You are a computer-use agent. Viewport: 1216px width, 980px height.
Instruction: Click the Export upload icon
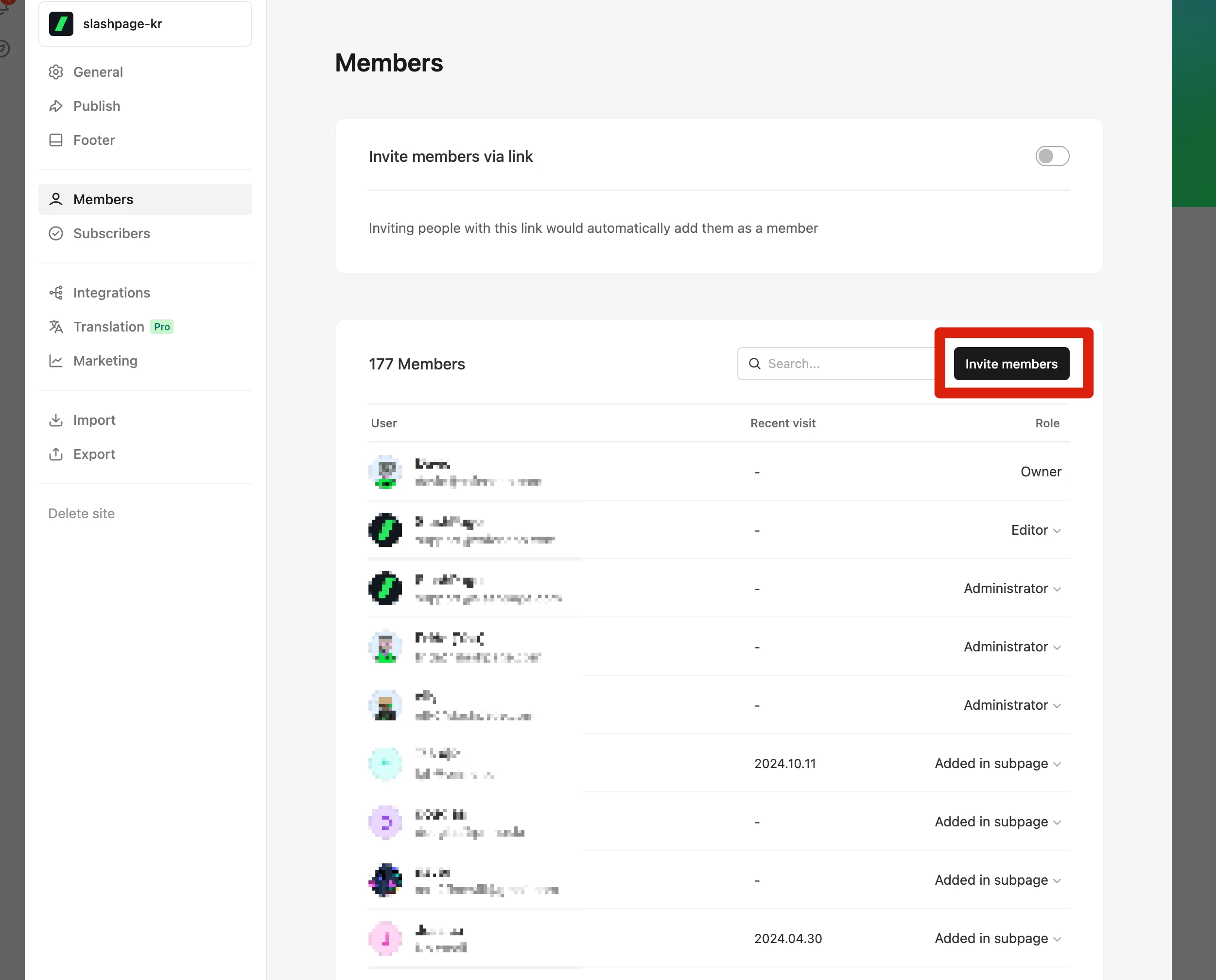[56, 455]
